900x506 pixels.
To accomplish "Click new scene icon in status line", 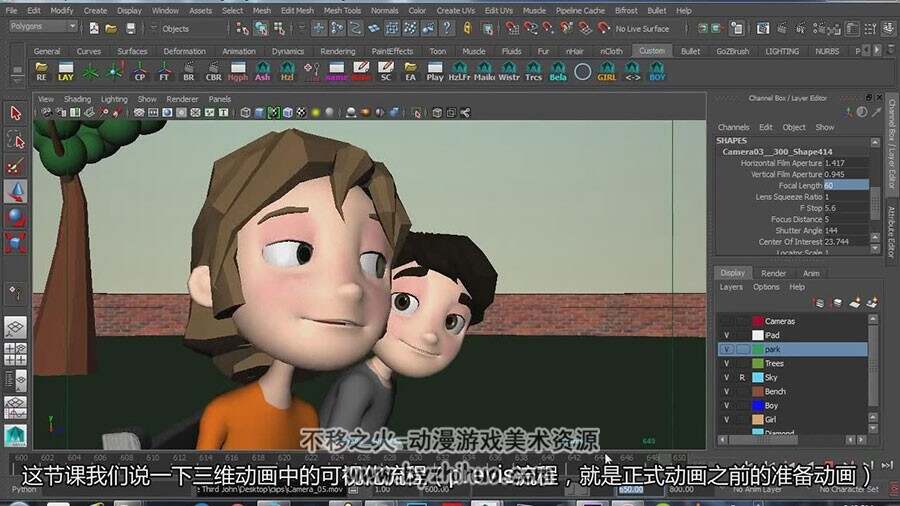I will 94,28.
